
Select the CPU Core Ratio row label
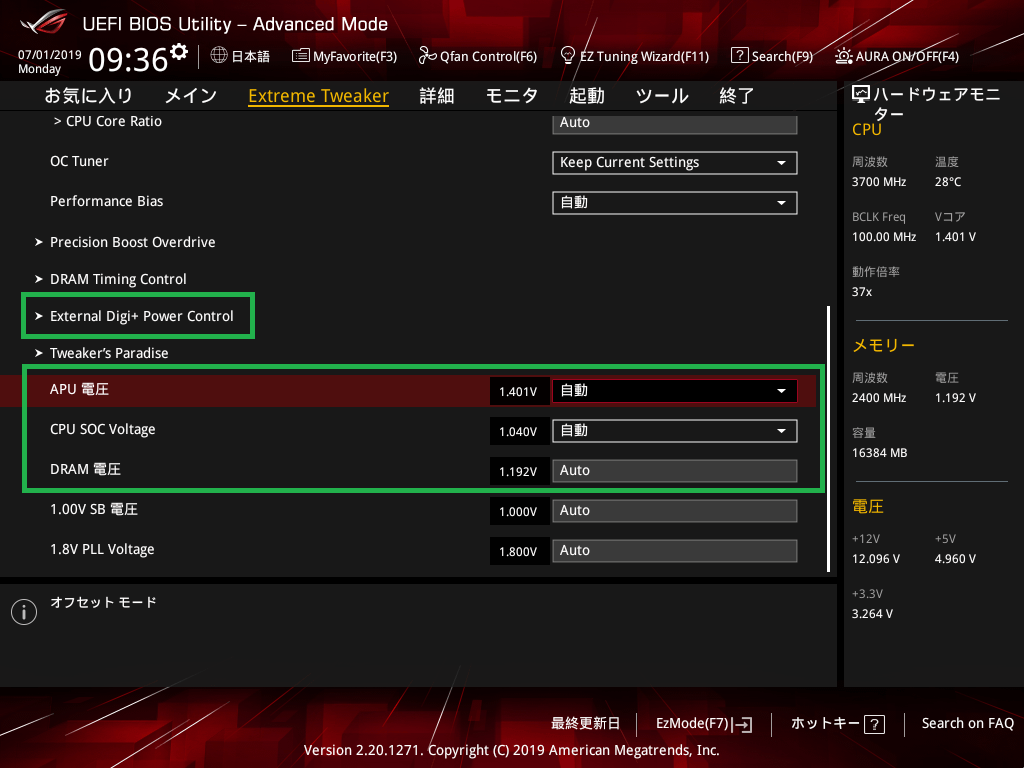(108, 121)
